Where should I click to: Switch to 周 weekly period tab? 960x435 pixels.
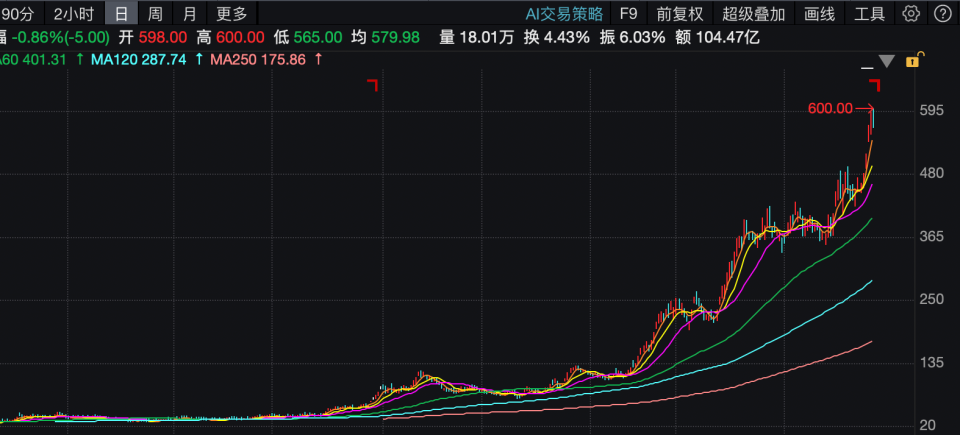pyautogui.click(x=156, y=13)
